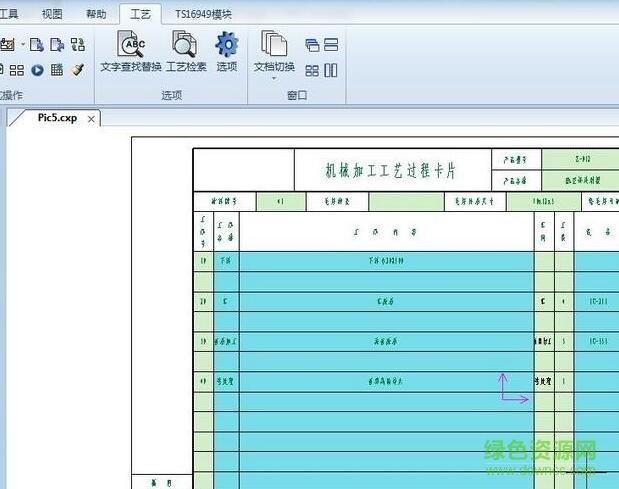This screenshot has height=489, width=619.
Task: Select the Pic5.cxp document tab
Action: [x=57, y=118]
